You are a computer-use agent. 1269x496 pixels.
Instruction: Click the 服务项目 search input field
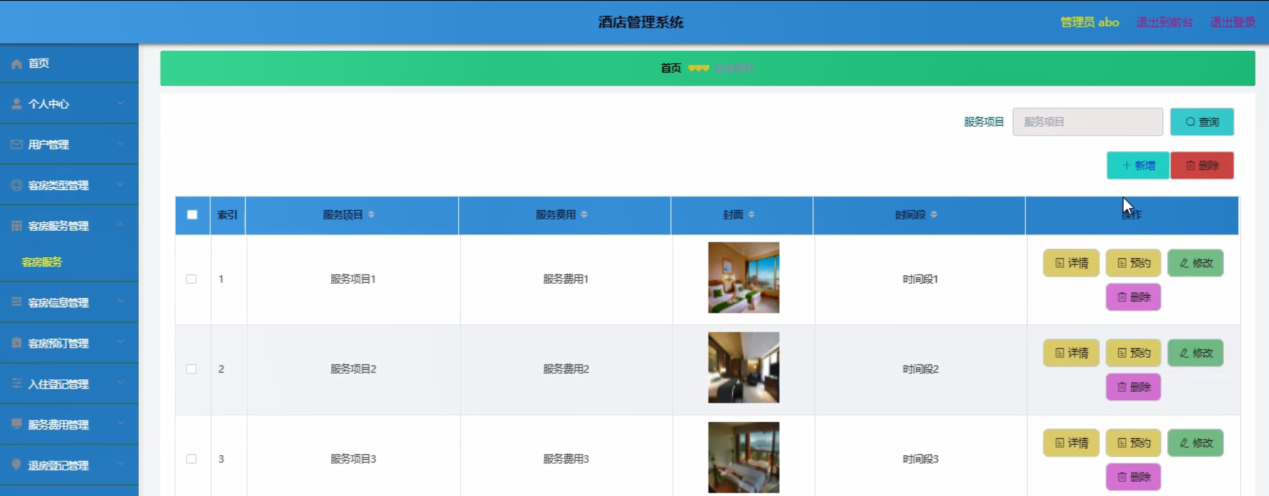(1088, 122)
